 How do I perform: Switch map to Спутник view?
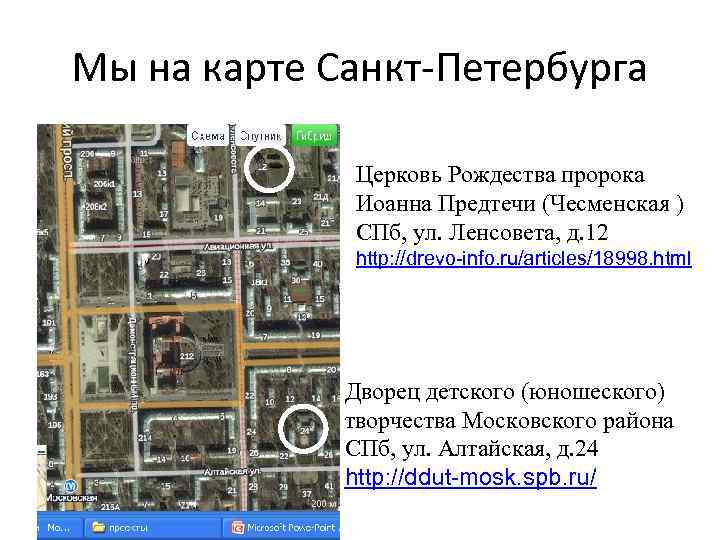tap(260, 136)
